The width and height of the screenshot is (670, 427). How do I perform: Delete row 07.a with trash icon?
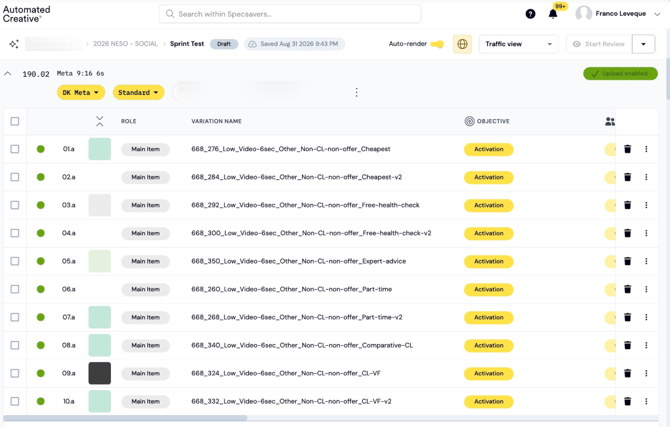(627, 317)
